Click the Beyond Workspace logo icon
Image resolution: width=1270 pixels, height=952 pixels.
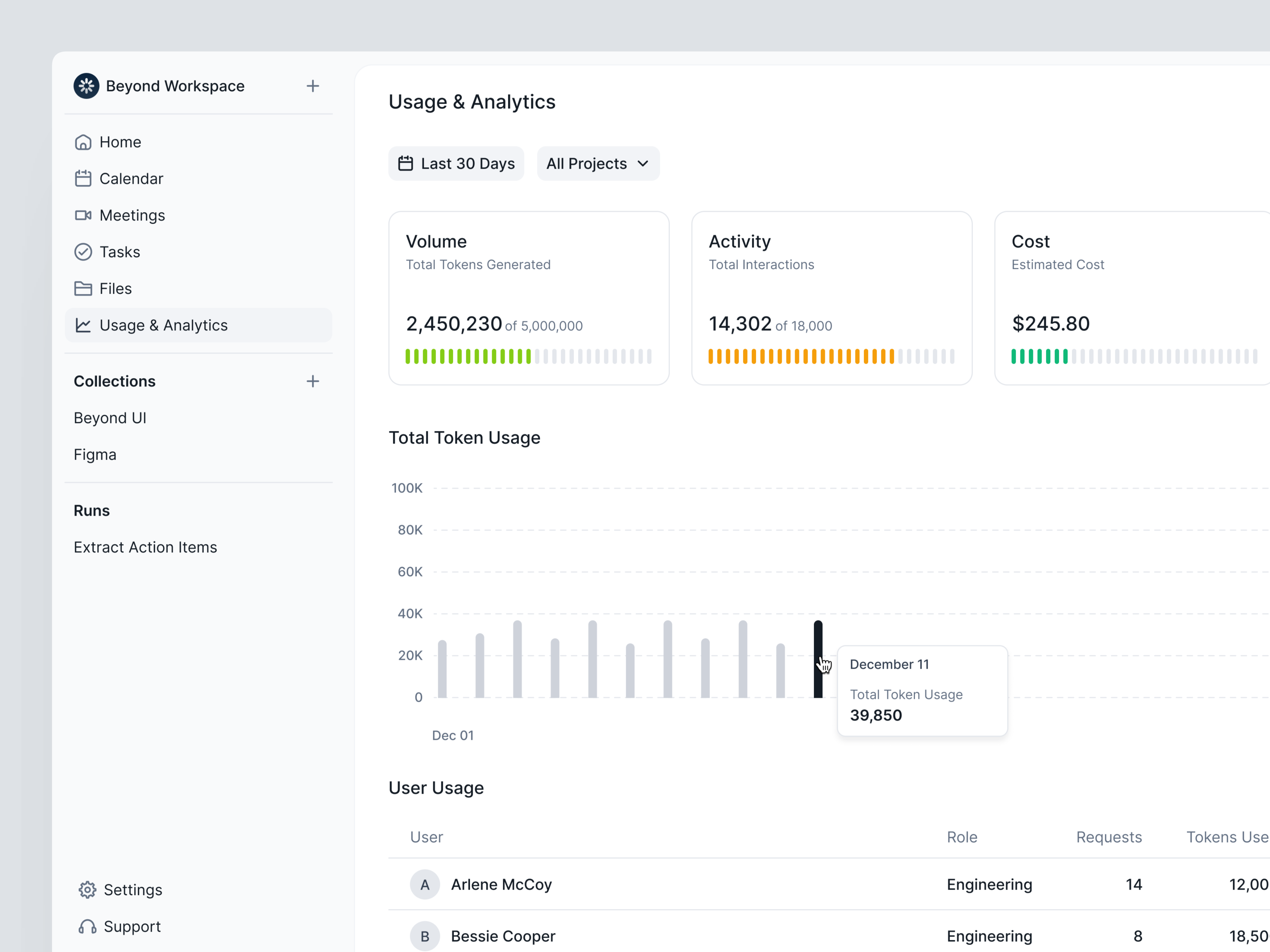(87, 86)
